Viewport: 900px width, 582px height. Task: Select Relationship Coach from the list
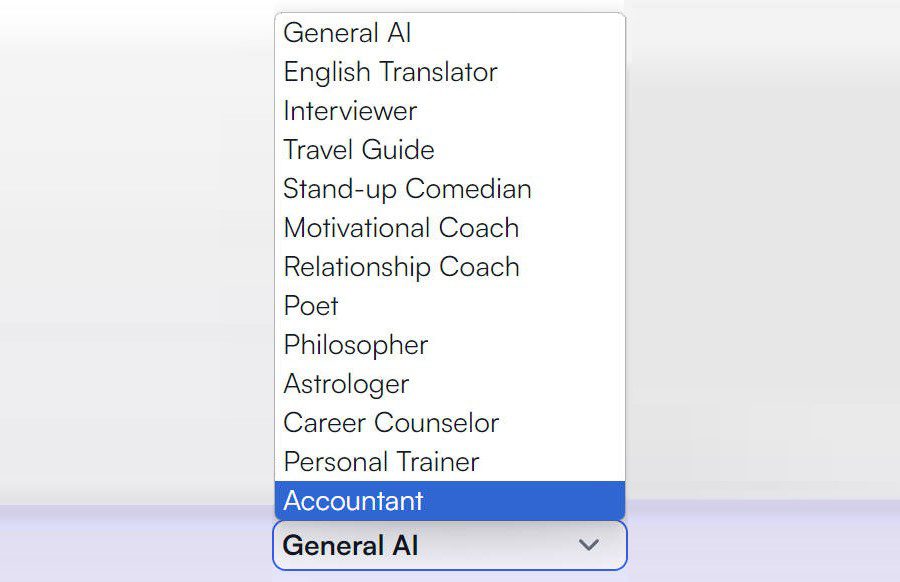coord(402,267)
